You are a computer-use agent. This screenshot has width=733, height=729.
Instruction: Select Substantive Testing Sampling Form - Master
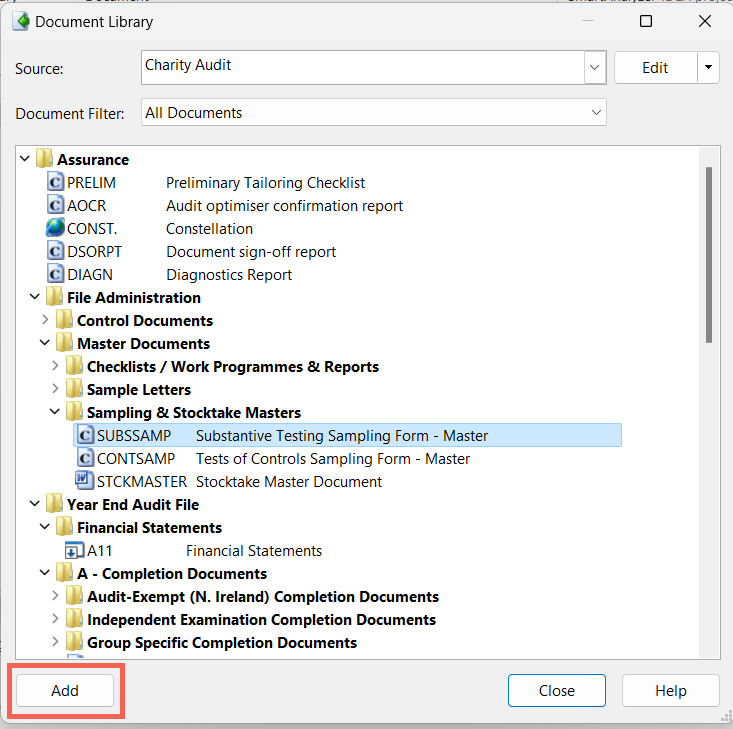point(347,435)
